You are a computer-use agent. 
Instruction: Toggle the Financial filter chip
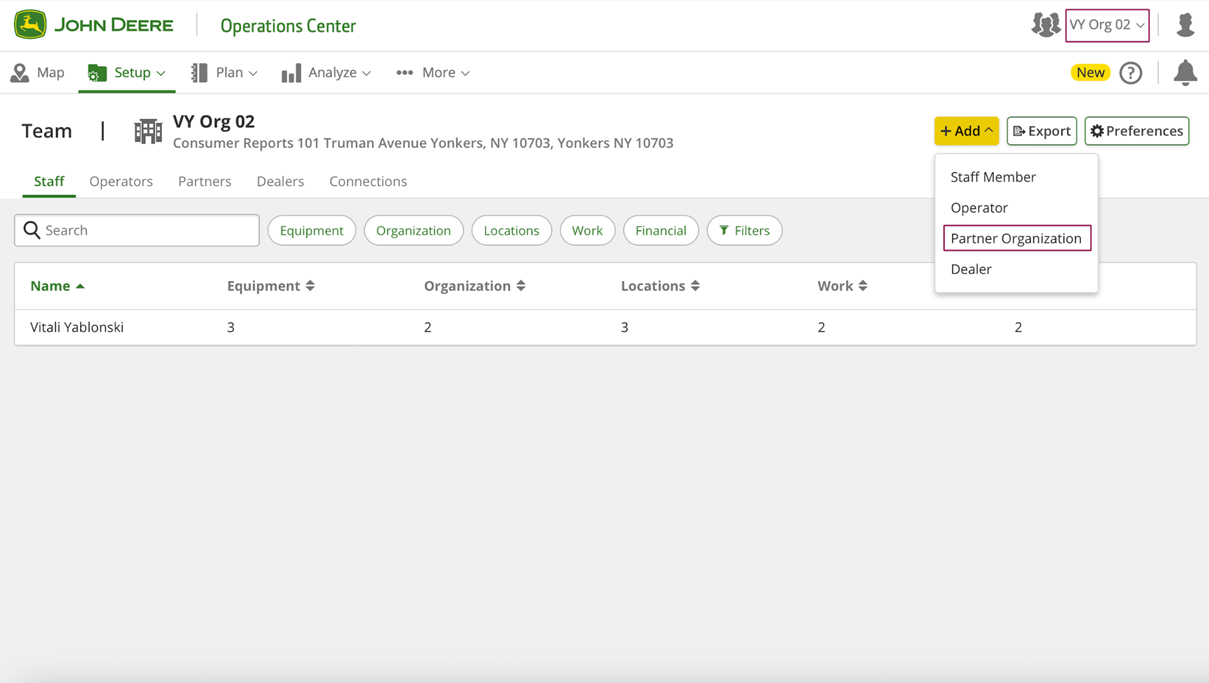click(660, 230)
